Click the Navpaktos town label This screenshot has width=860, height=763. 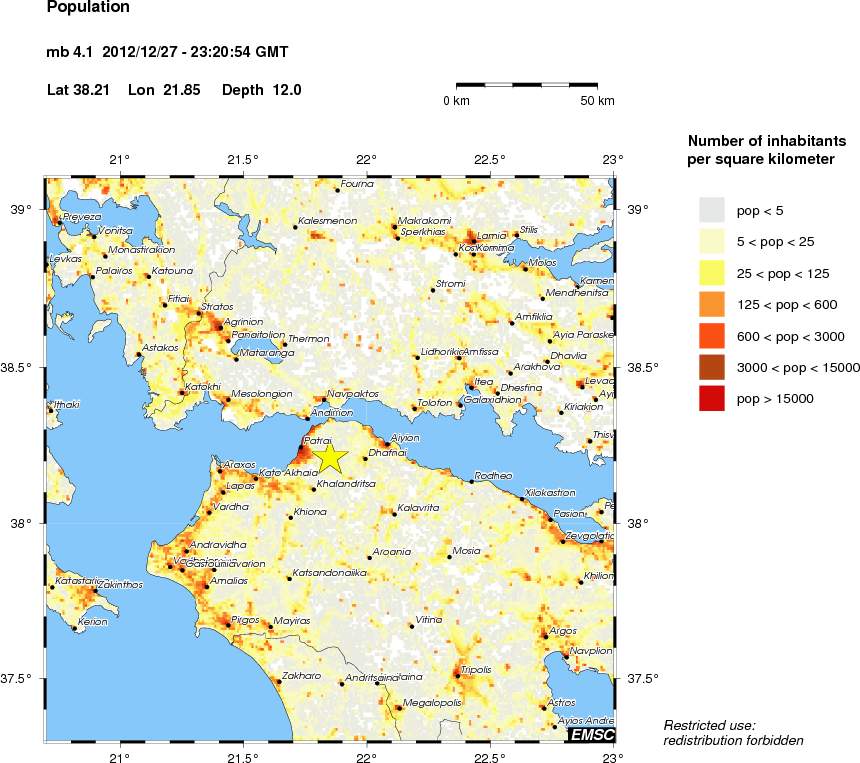(x=353, y=394)
